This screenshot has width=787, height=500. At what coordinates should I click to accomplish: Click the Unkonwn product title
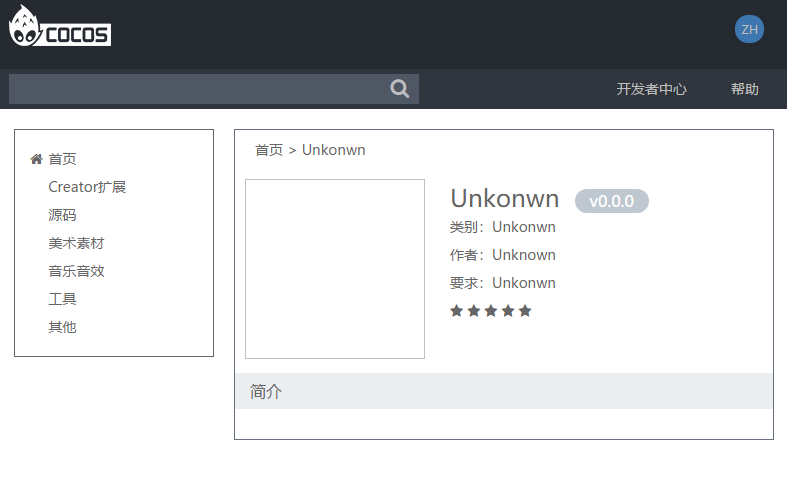tap(505, 198)
